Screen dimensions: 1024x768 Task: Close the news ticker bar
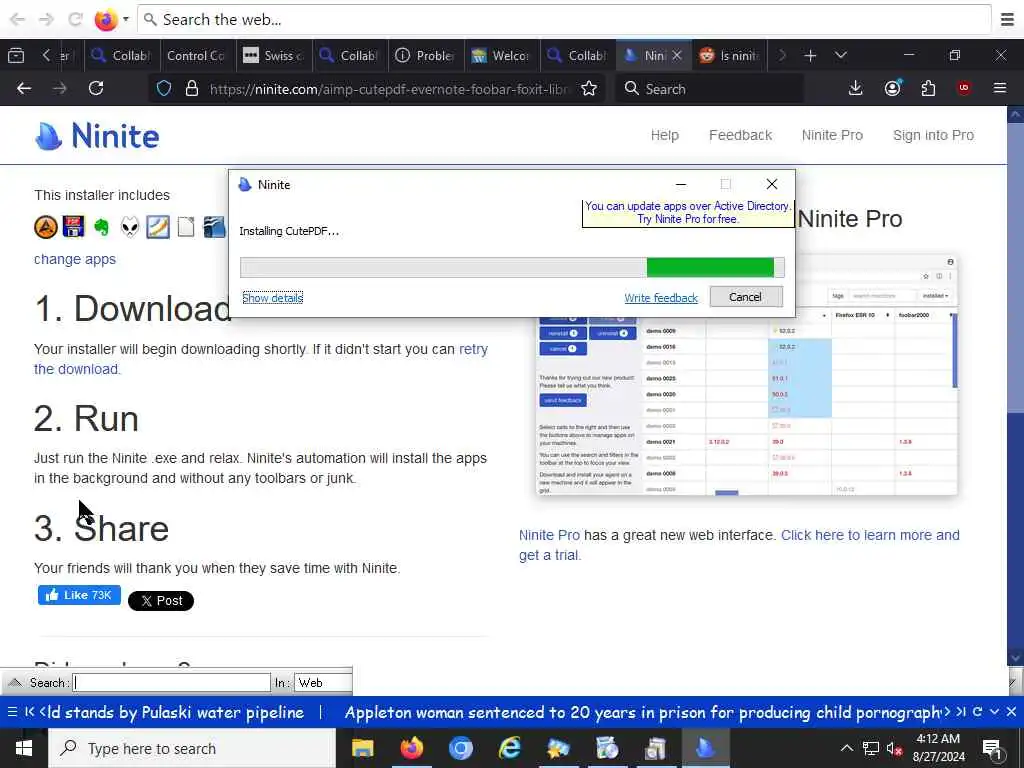tap(1011, 712)
